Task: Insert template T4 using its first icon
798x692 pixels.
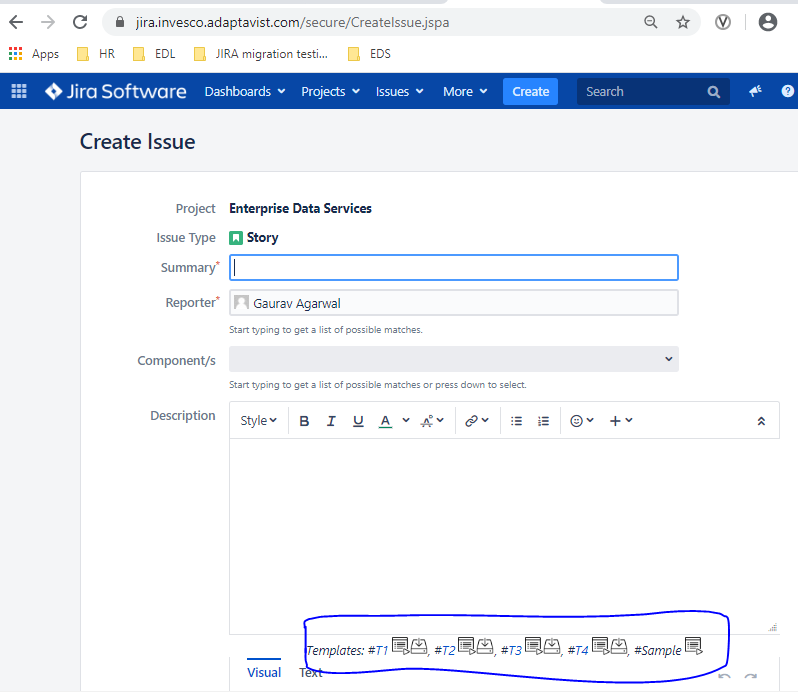Action: pos(601,646)
